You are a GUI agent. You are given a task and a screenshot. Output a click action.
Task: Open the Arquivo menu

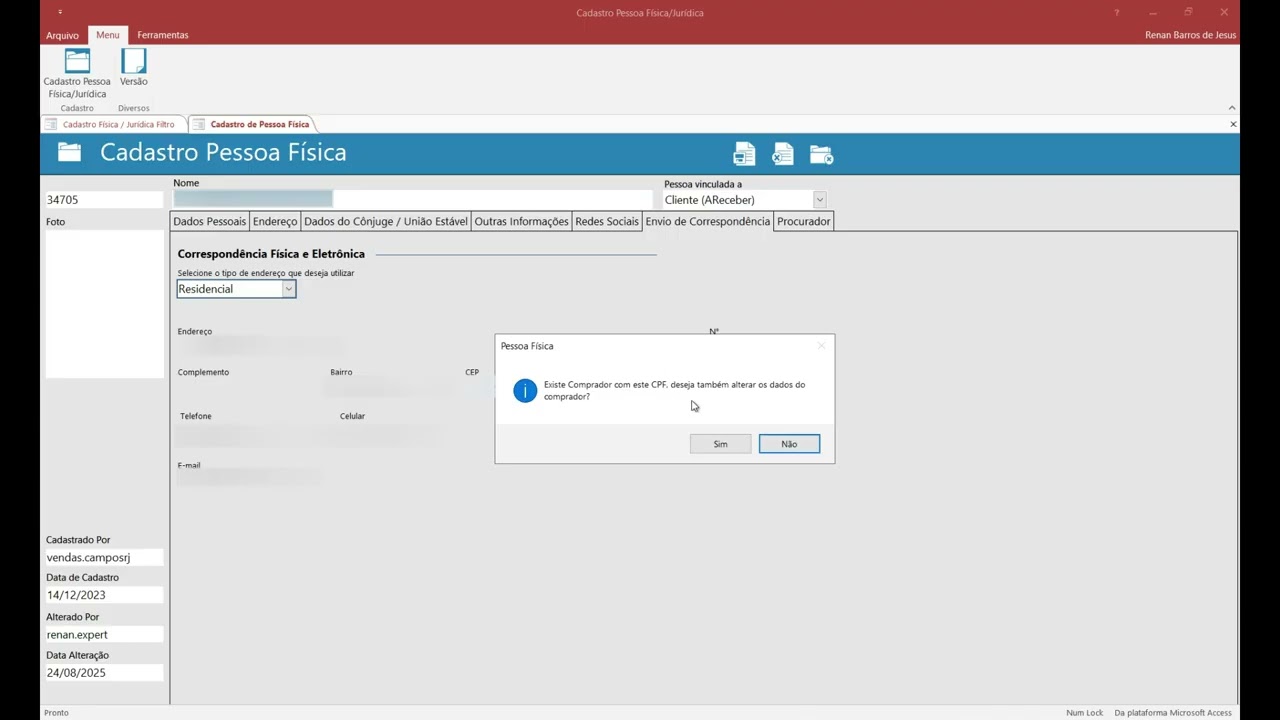coord(62,35)
